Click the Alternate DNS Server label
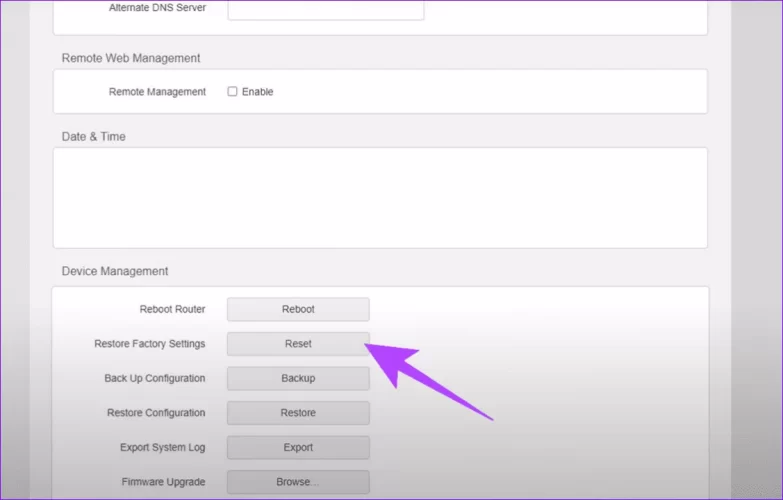Screen dimensions: 783x500 tap(157, 8)
